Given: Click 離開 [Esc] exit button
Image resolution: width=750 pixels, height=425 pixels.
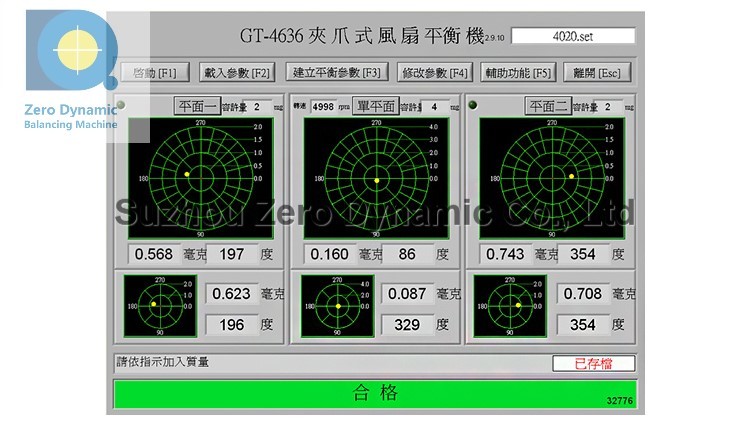Looking at the screenshot, I should tap(597, 73).
